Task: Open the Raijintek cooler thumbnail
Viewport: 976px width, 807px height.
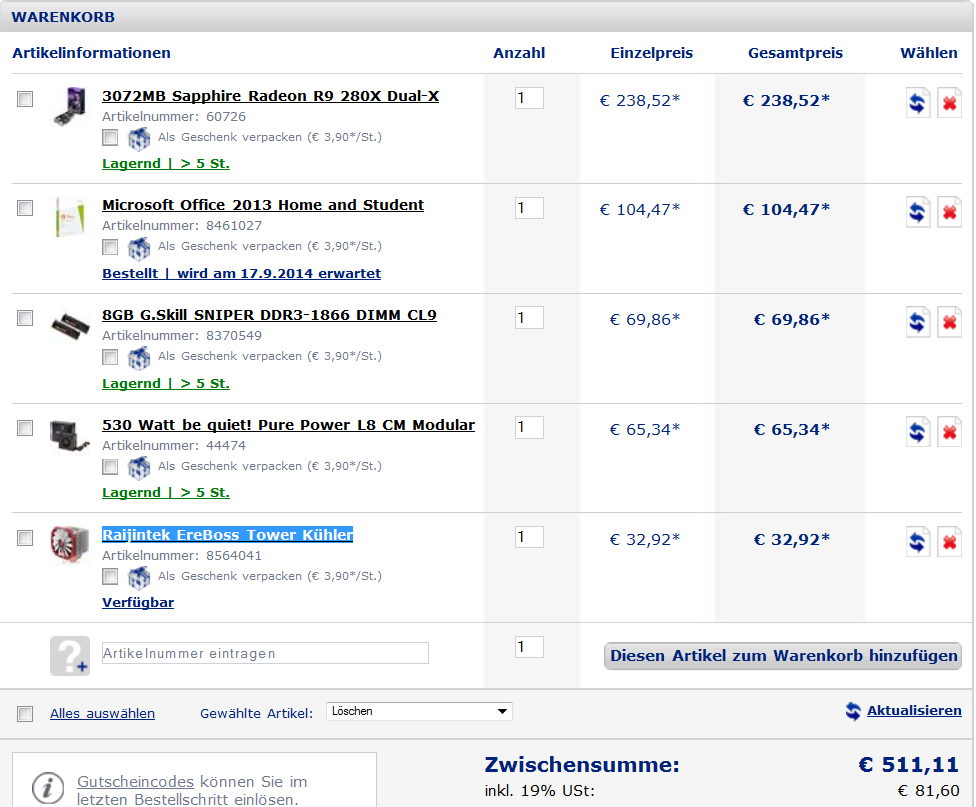Action: tap(70, 544)
